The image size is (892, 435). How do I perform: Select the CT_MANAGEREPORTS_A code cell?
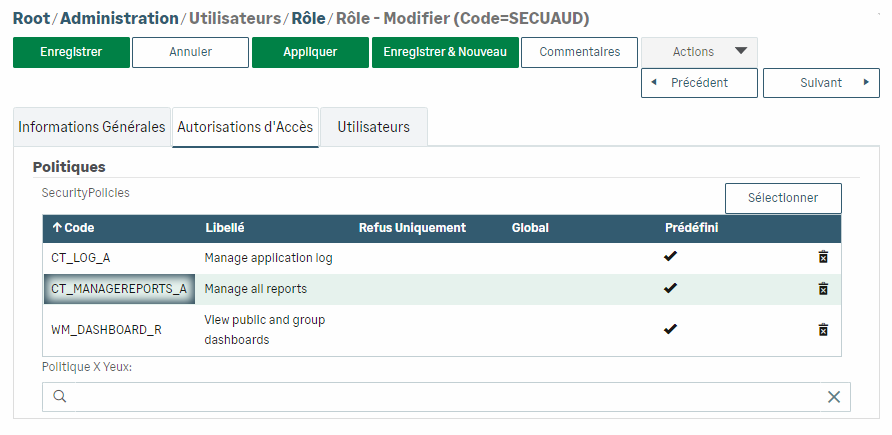point(119,289)
